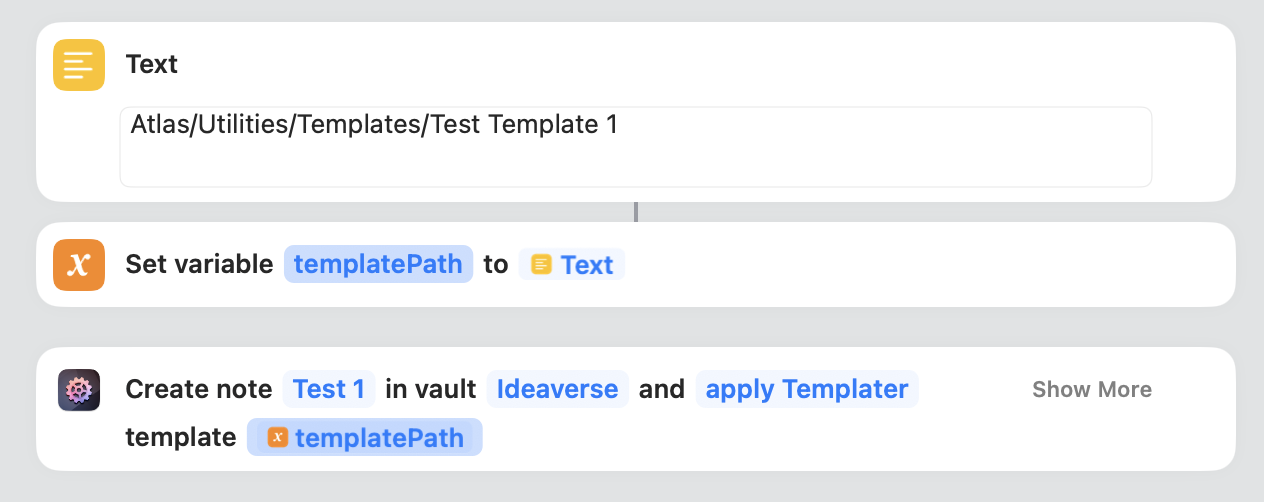The width and height of the screenshot is (1264, 502).
Task: Click the word "and" in Create note
Action: (x=662, y=389)
